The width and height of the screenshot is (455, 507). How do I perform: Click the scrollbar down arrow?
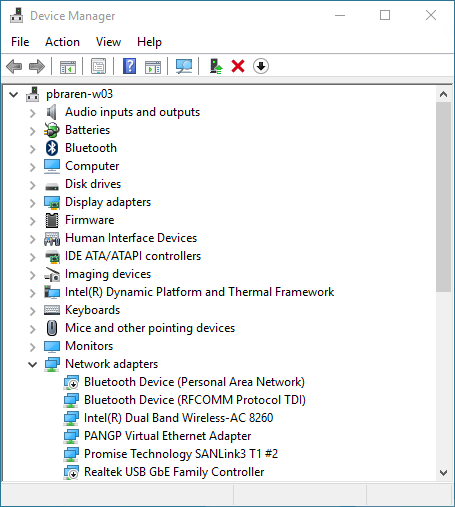click(x=443, y=472)
